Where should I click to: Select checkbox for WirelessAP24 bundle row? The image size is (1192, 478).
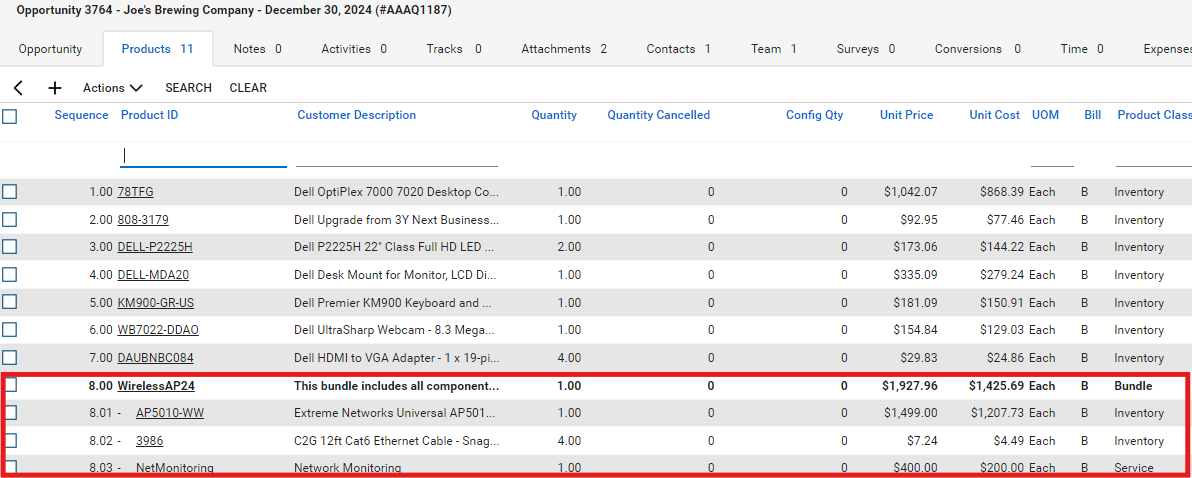click(x=10, y=386)
